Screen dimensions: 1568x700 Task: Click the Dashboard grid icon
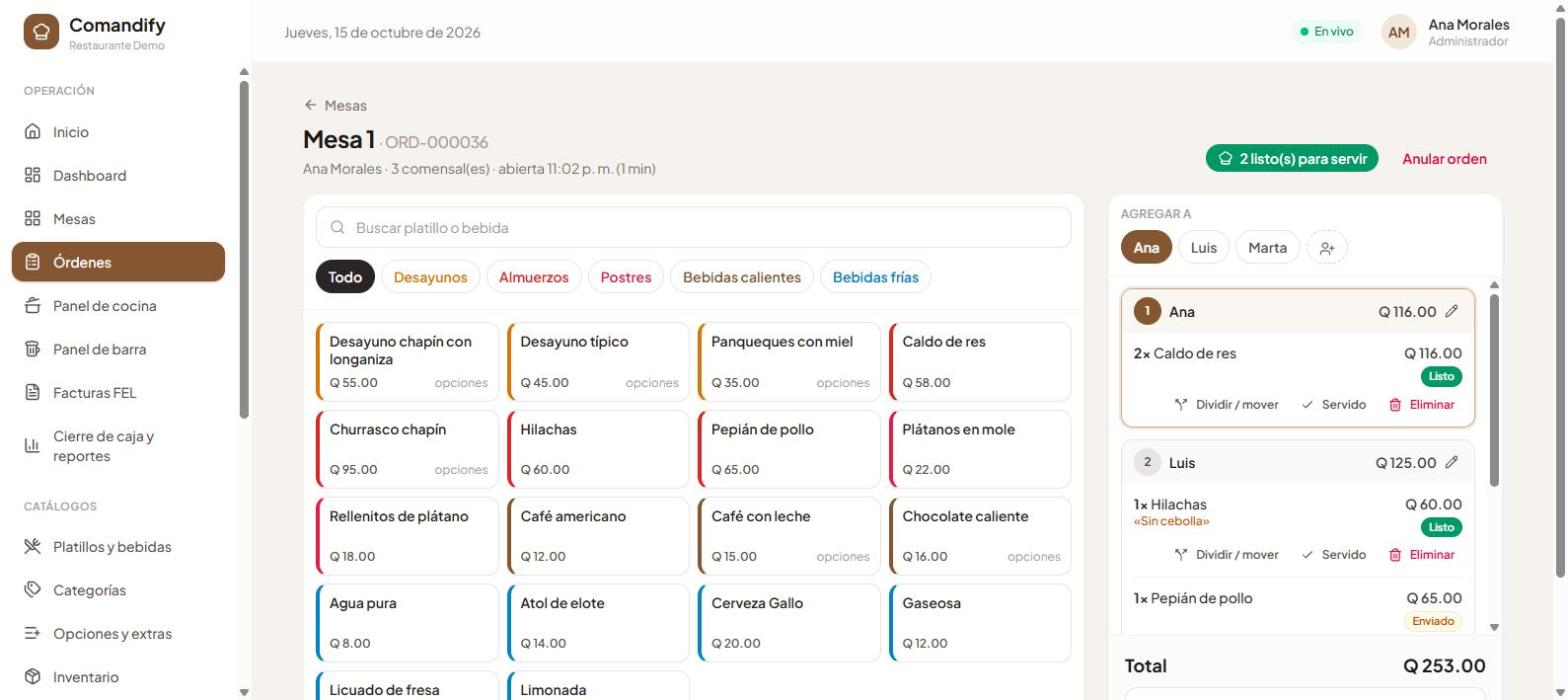coord(32,176)
